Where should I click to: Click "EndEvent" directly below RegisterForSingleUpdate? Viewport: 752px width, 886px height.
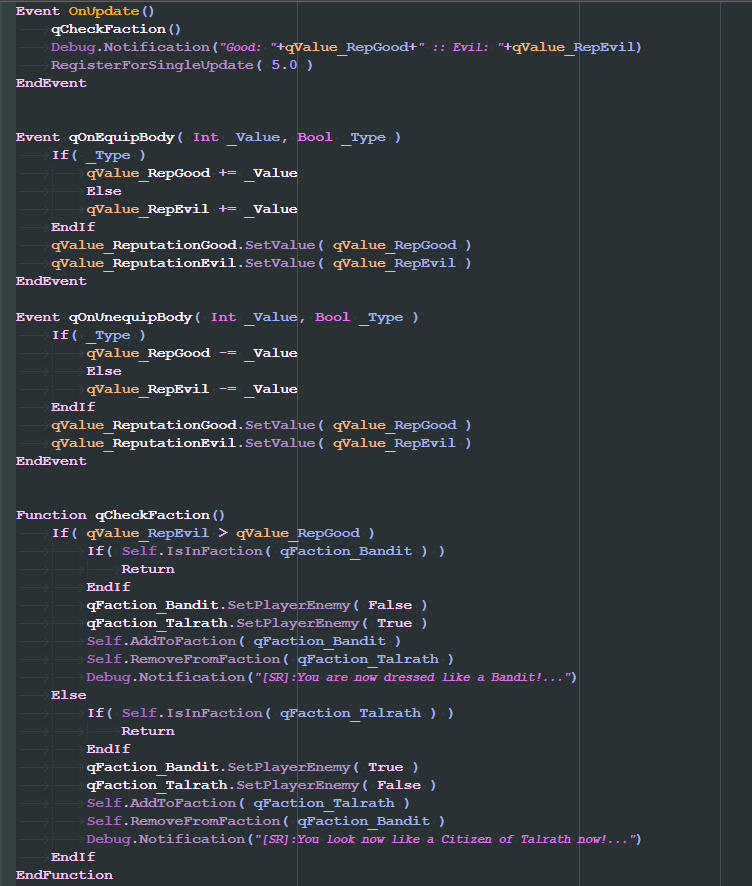tap(51, 83)
